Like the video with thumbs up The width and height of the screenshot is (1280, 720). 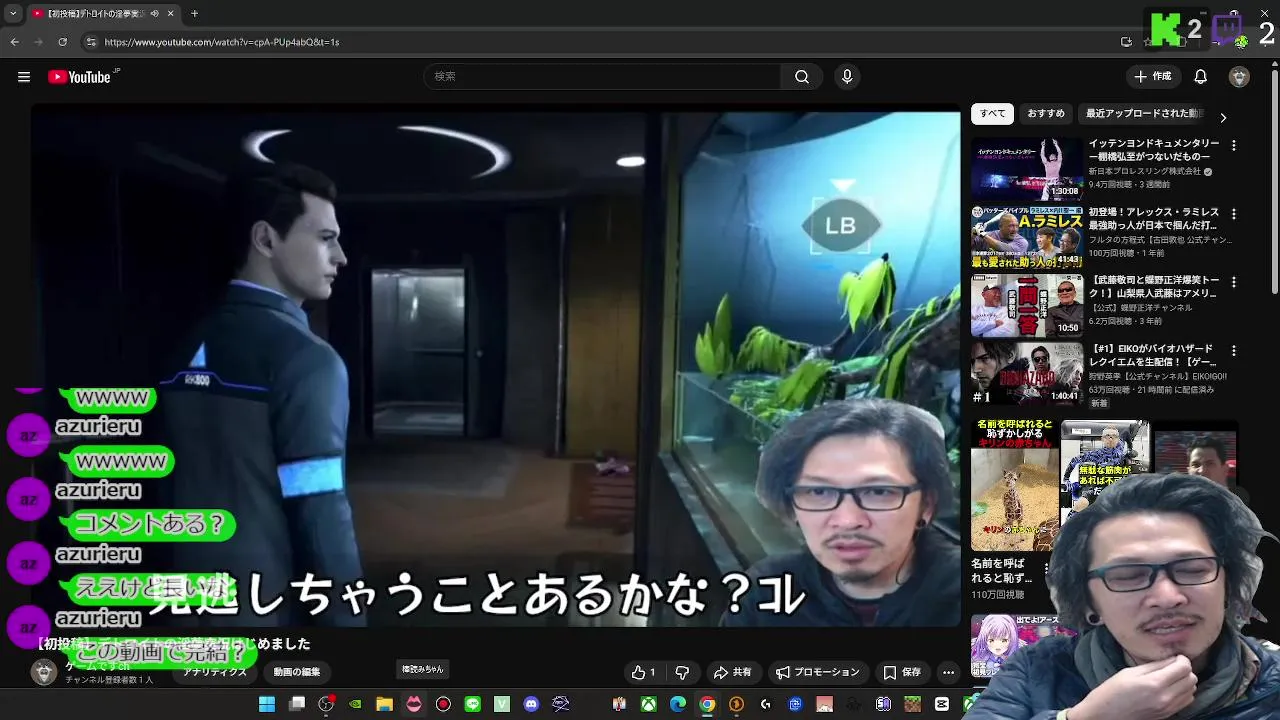point(643,673)
